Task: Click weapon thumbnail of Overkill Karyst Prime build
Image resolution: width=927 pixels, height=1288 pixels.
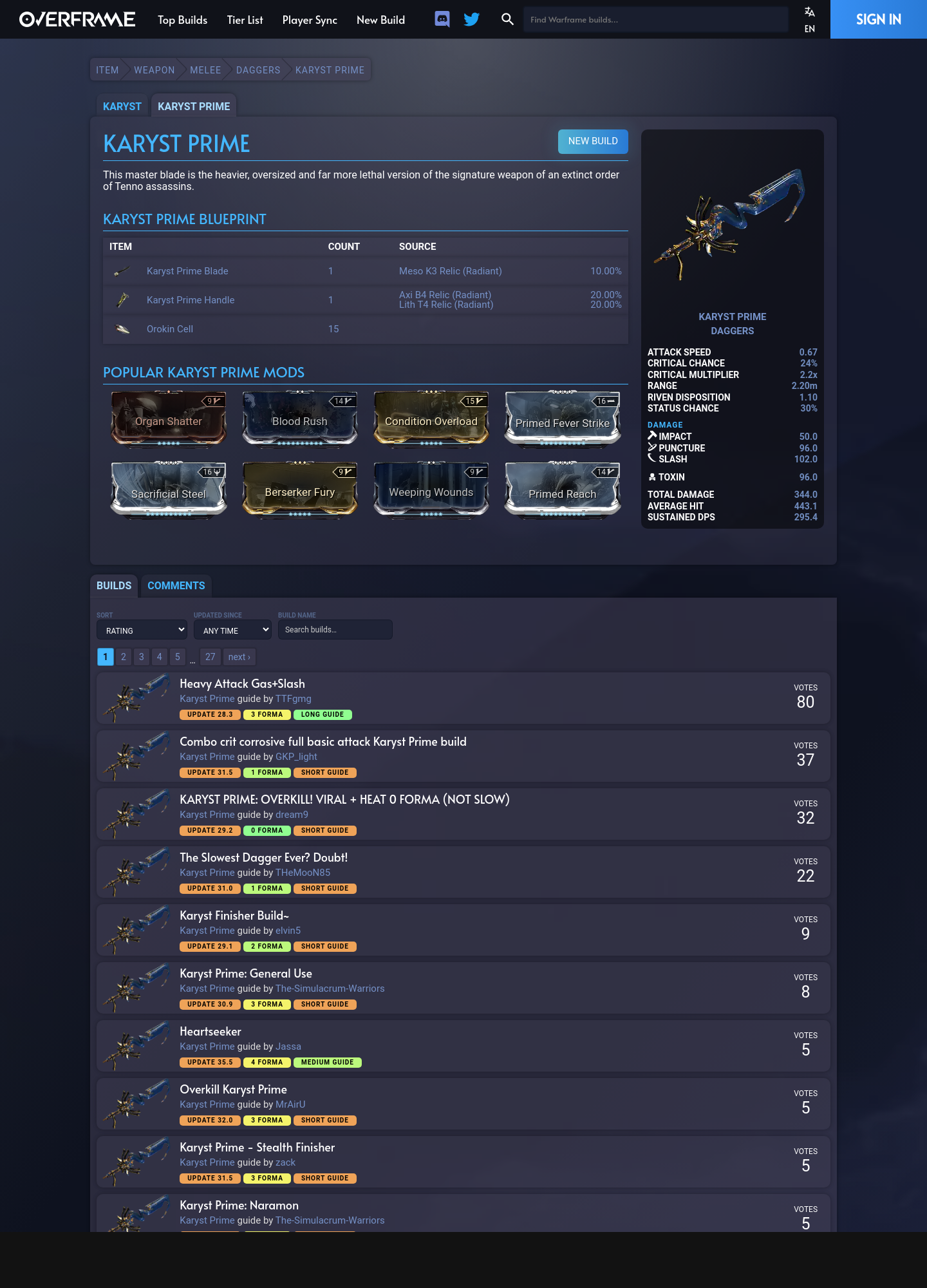Action: click(x=138, y=1104)
